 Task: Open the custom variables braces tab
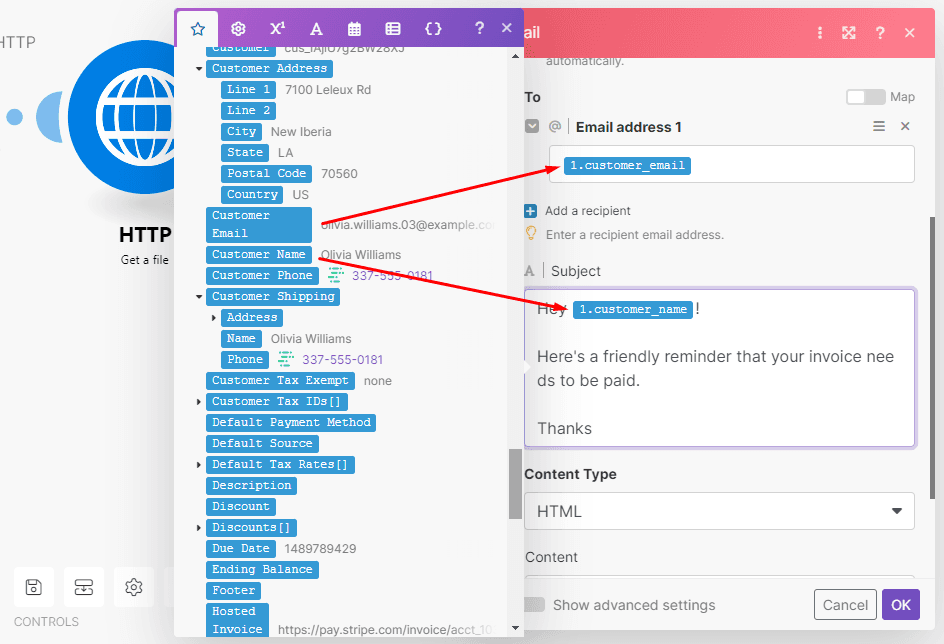433,28
